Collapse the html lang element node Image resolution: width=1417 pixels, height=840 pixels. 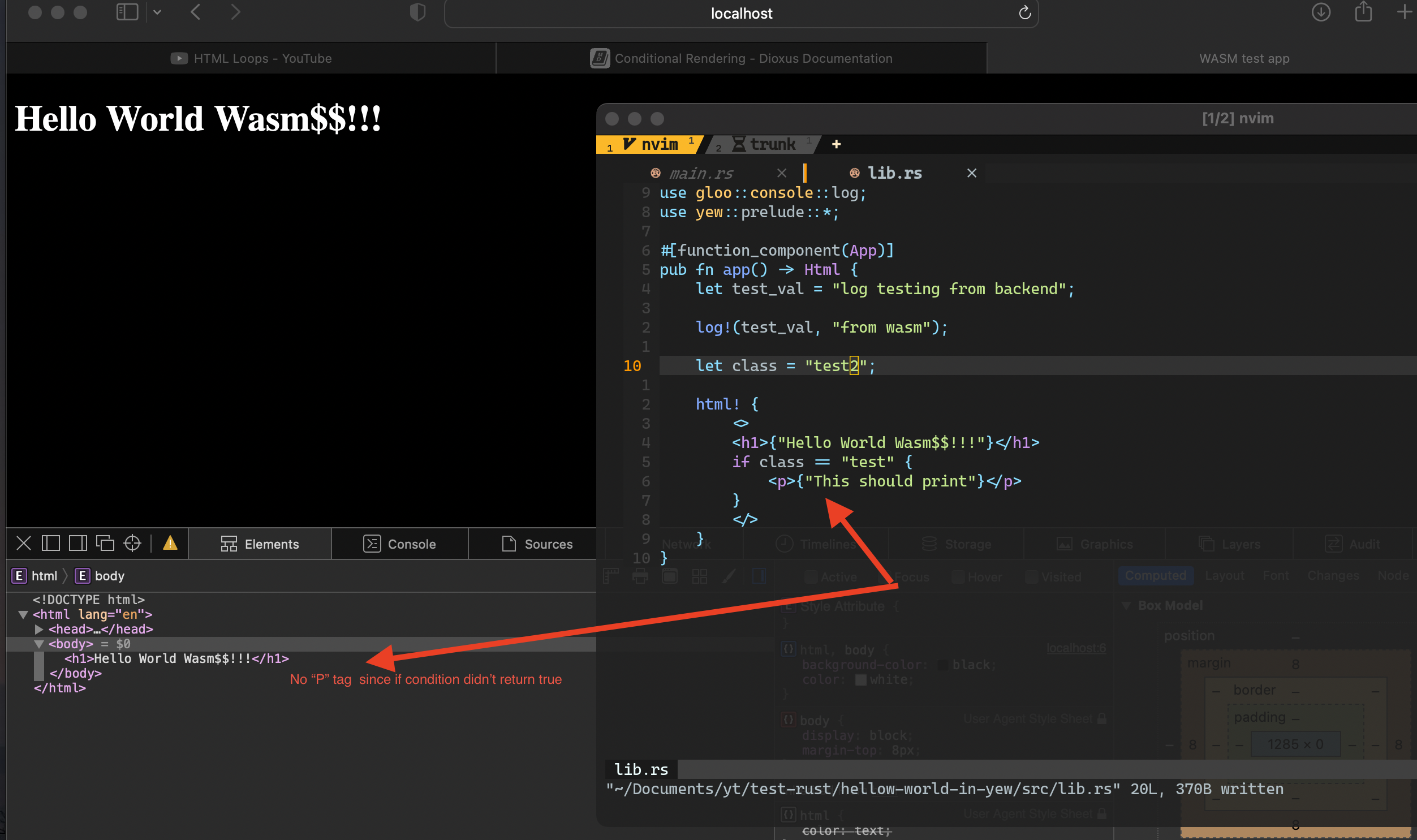[23, 614]
